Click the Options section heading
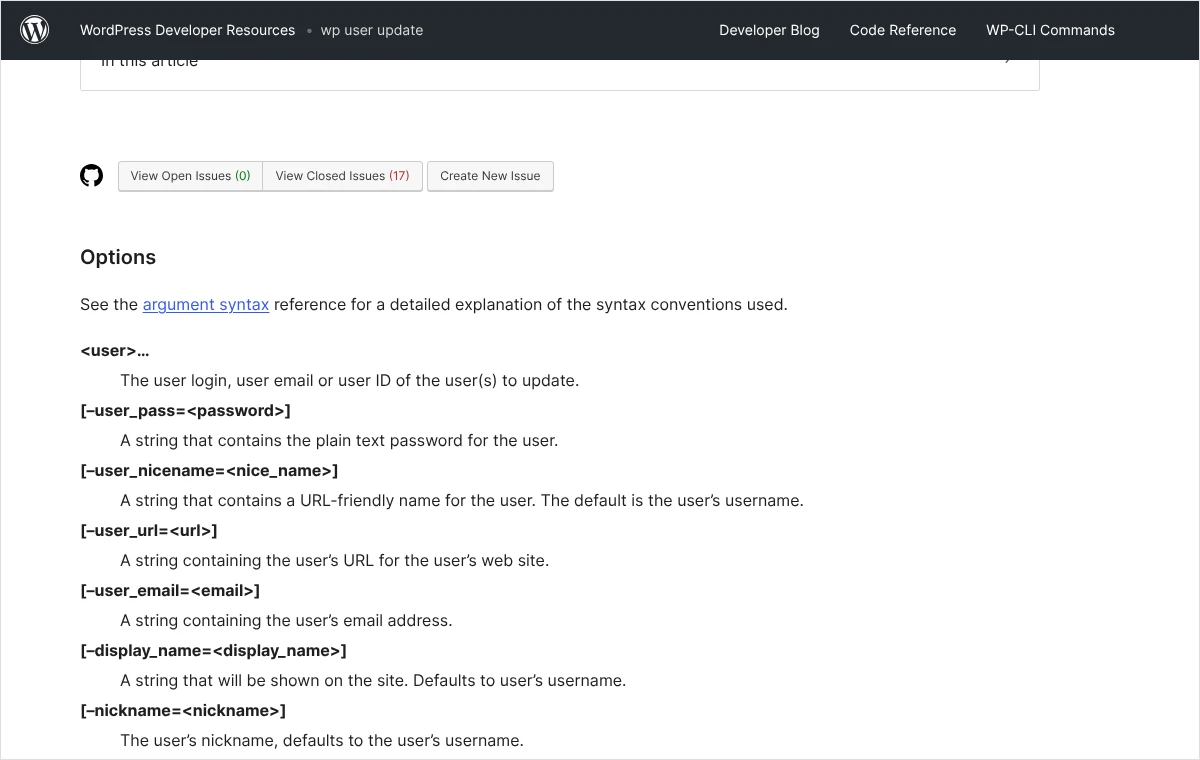Image resolution: width=1200 pixels, height=760 pixels. pos(118,257)
